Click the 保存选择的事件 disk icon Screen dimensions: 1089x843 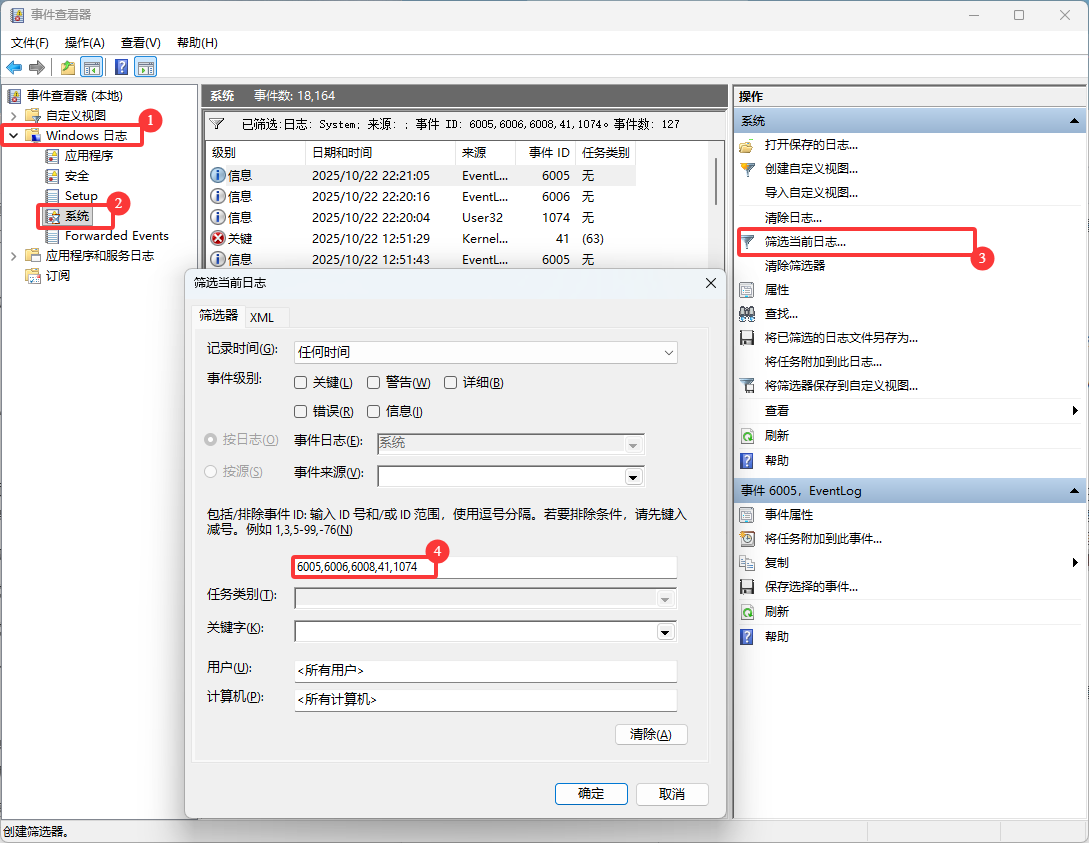pos(747,587)
